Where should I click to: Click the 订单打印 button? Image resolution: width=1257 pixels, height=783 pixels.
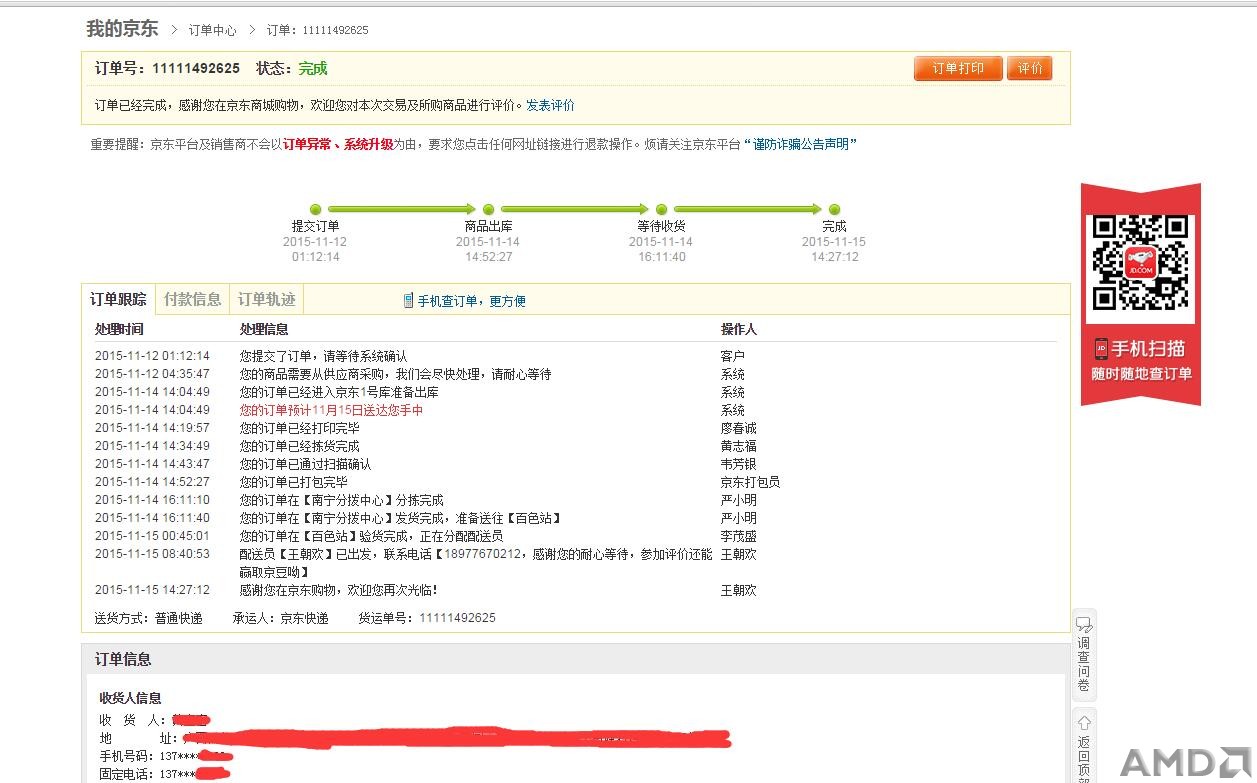pyautogui.click(x=958, y=68)
